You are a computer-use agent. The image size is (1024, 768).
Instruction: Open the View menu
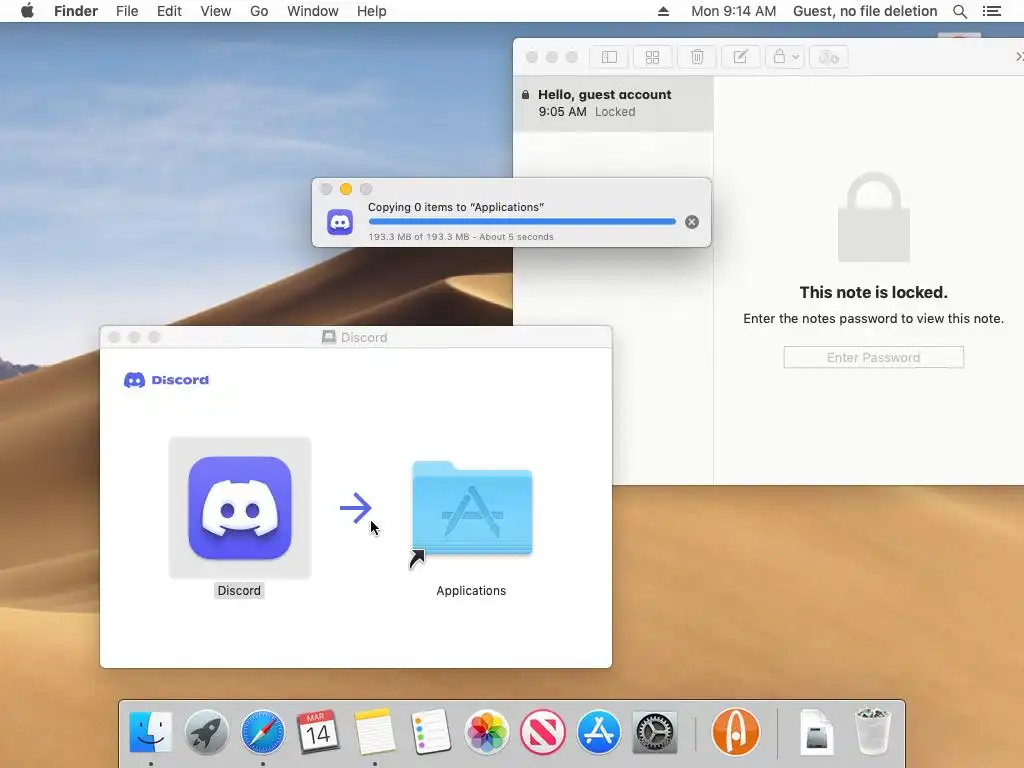click(x=216, y=11)
